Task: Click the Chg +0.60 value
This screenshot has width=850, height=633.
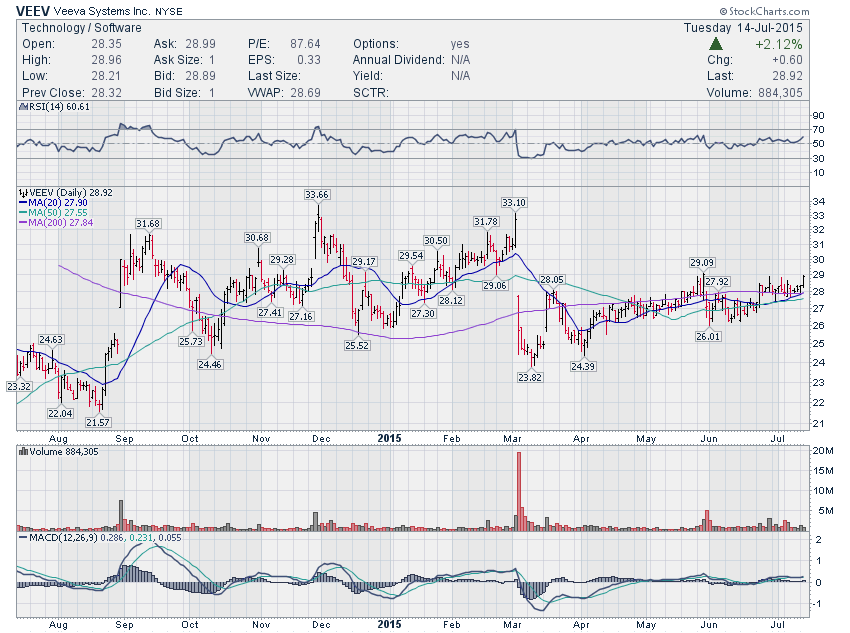Action: [787, 60]
